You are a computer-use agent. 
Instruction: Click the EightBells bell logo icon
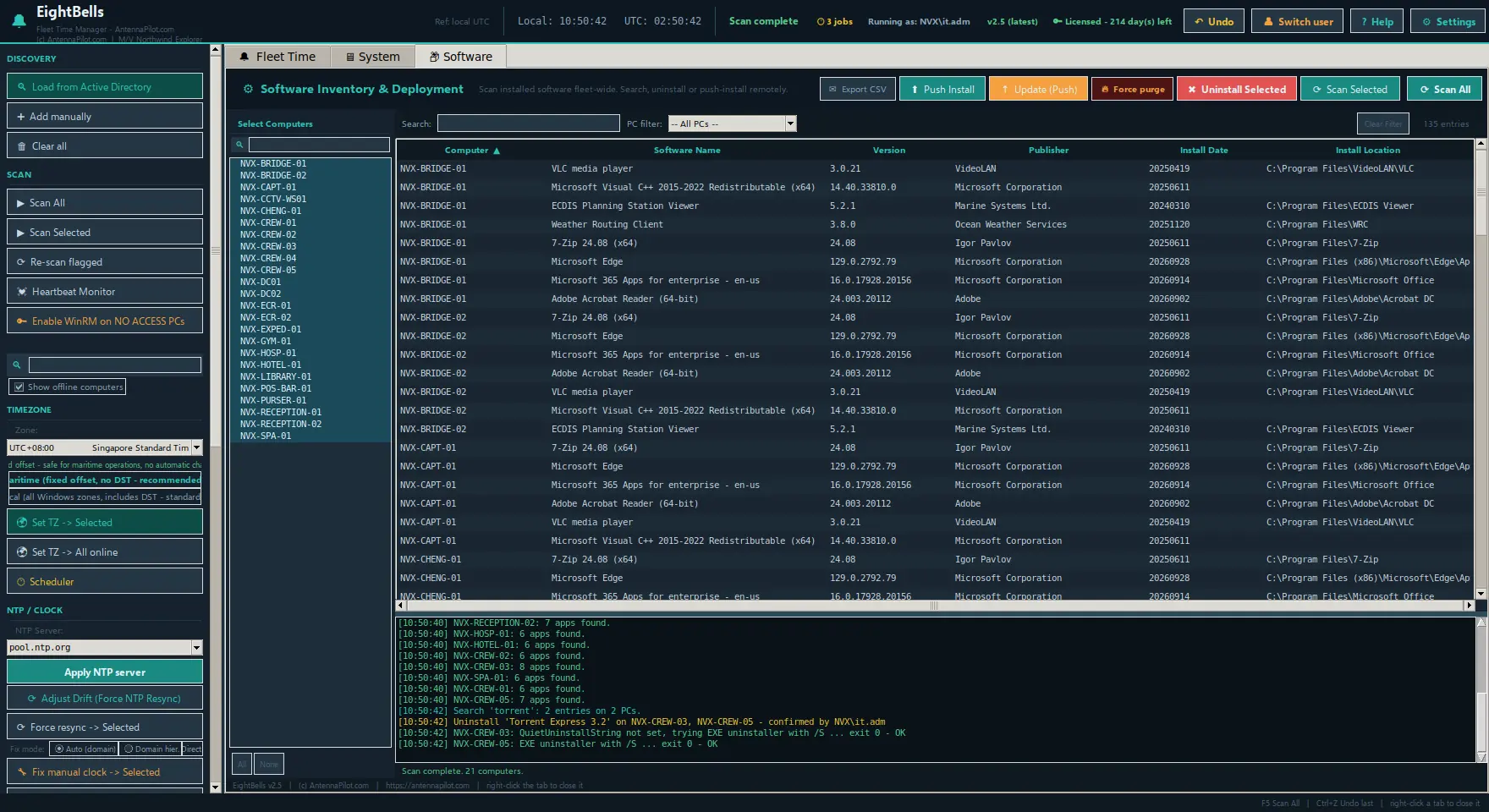[19, 21]
